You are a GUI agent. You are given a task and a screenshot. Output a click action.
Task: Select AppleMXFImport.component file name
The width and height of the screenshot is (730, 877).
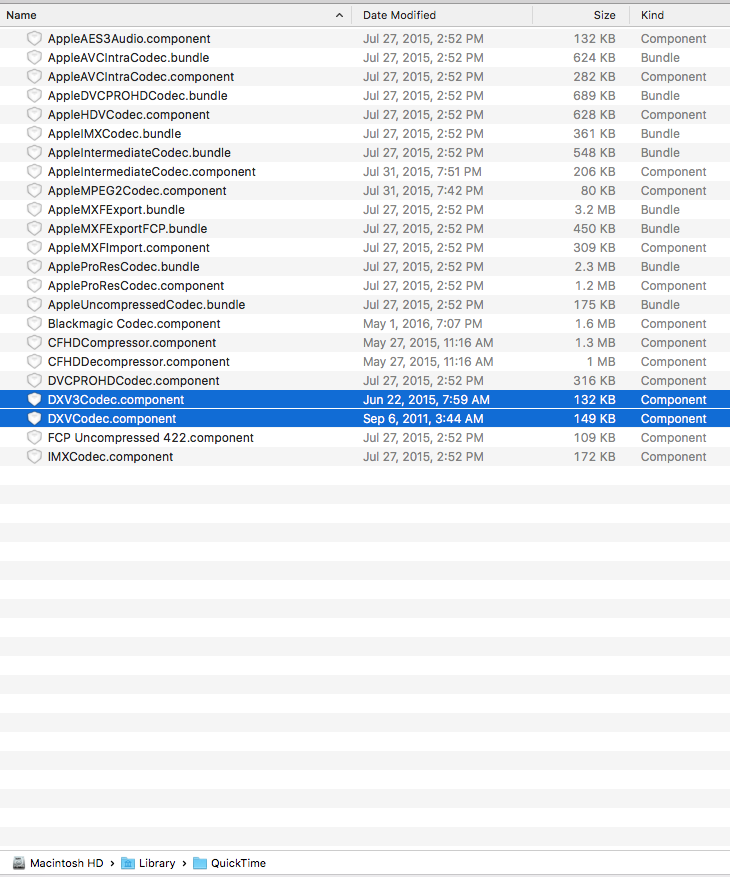point(128,248)
